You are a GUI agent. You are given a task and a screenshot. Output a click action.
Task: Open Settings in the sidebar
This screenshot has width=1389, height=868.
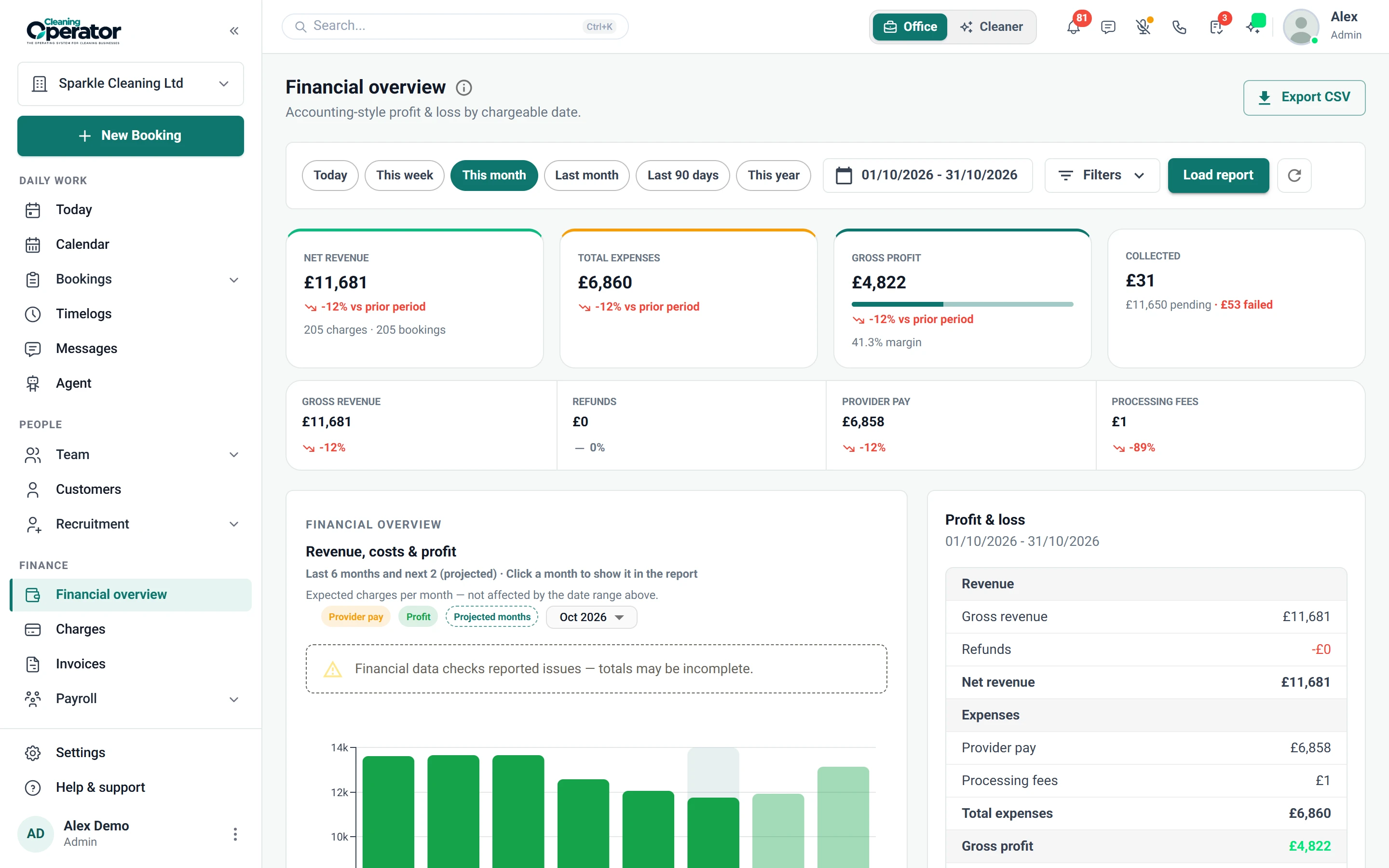[x=130, y=752]
